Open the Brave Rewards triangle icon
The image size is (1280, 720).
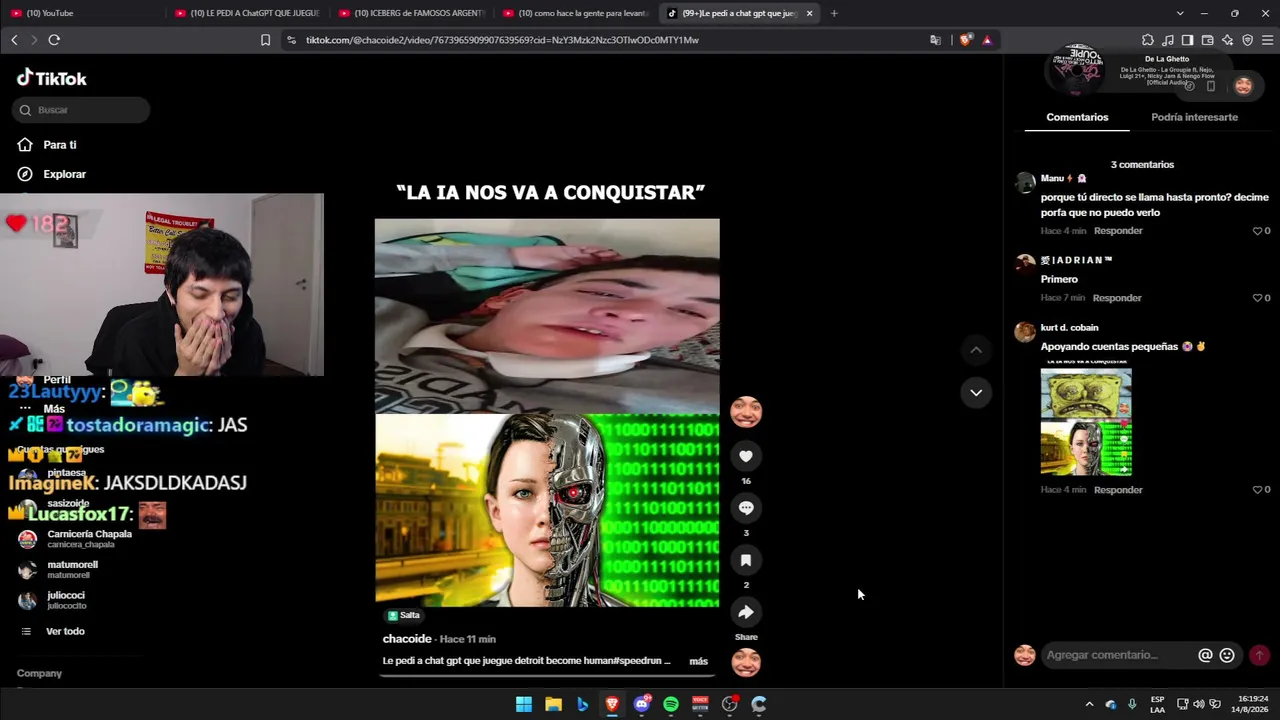click(987, 40)
